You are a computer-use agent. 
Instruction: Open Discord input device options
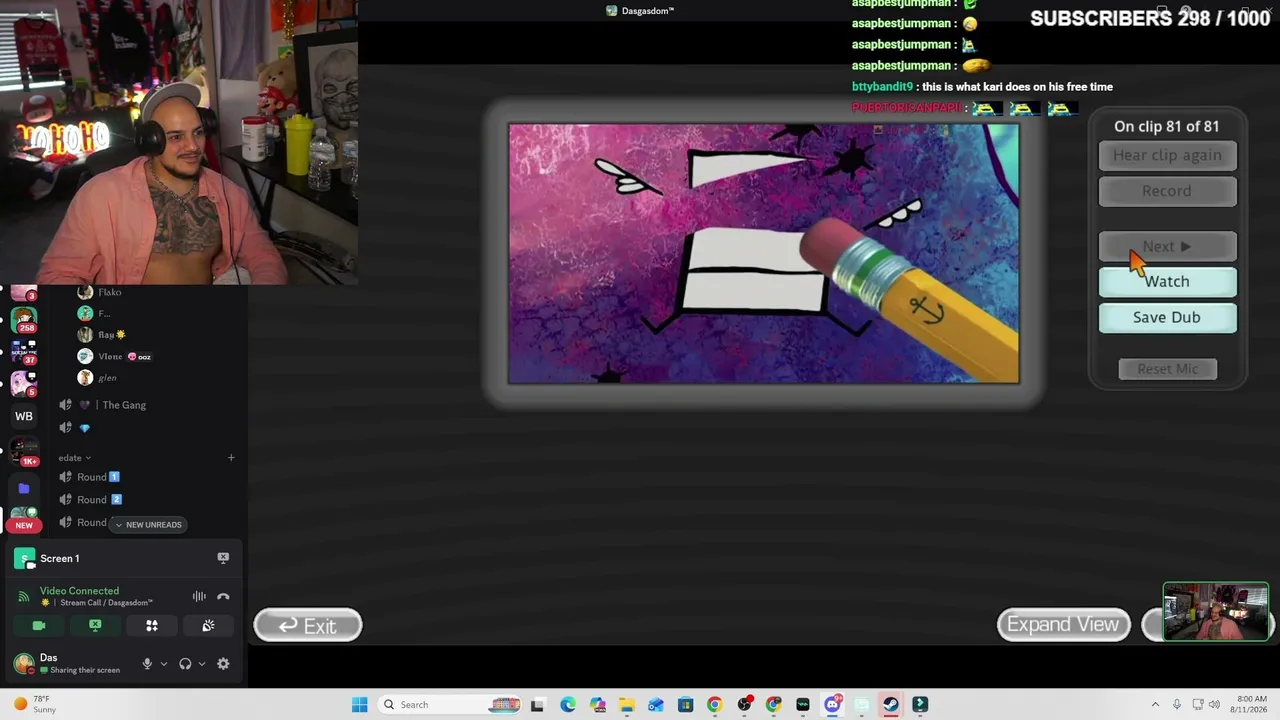pyautogui.click(x=164, y=664)
